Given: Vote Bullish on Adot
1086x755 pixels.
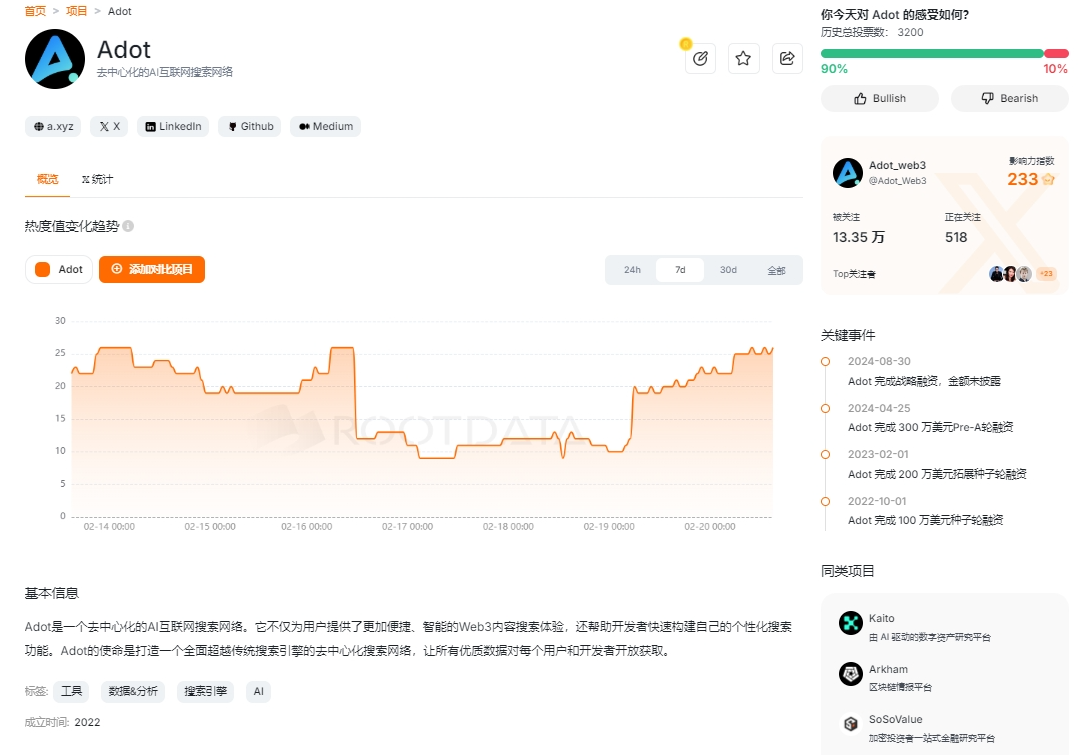Looking at the screenshot, I should coord(880,98).
